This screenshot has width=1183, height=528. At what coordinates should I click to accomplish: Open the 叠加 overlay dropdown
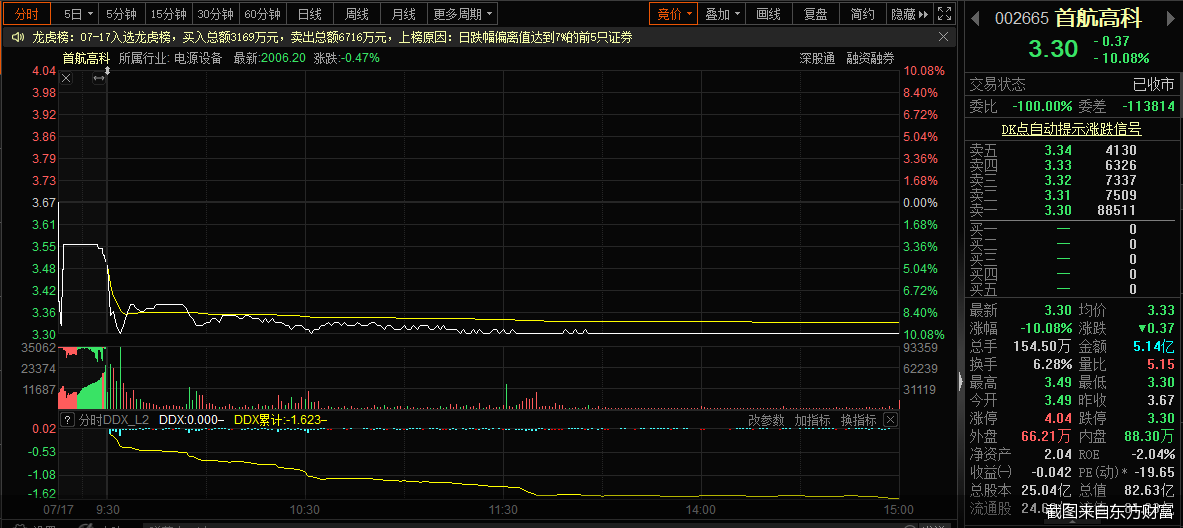pyautogui.click(x=722, y=14)
